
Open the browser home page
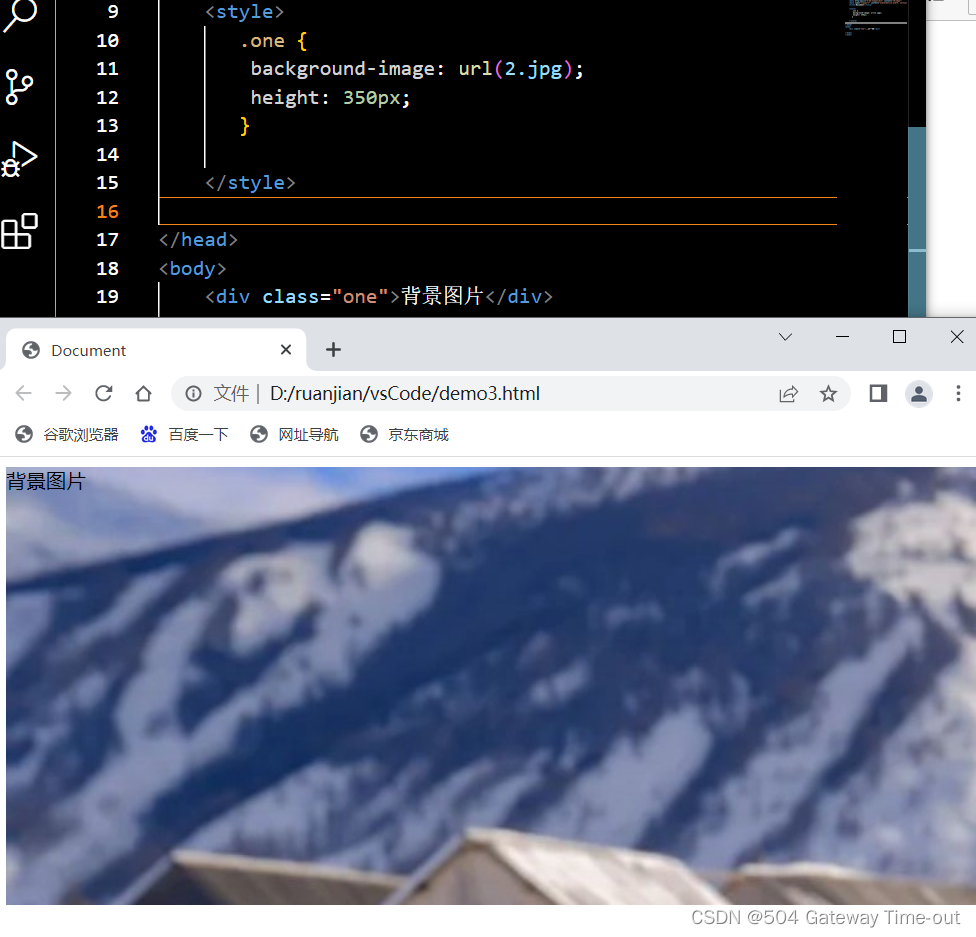pos(143,393)
